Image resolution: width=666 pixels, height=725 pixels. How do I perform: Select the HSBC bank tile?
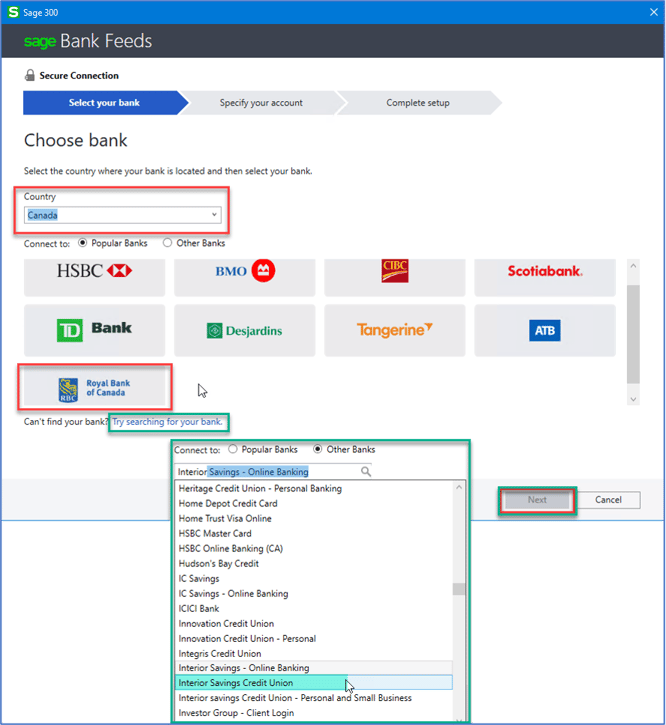[94, 277]
